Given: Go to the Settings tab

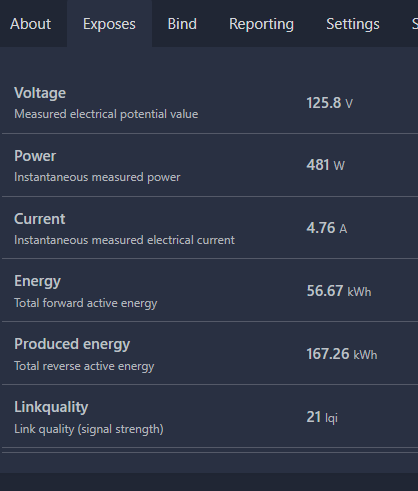Looking at the screenshot, I should point(353,24).
